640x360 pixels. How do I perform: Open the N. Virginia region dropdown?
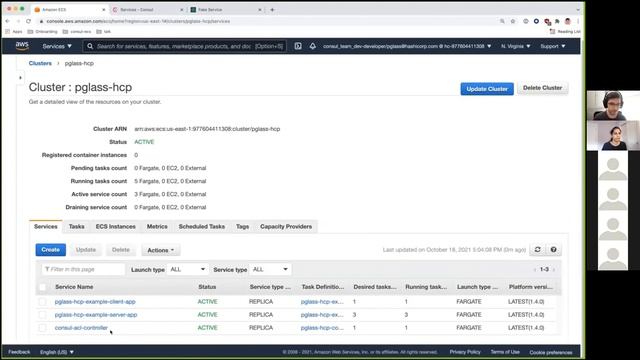[x=516, y=46]
